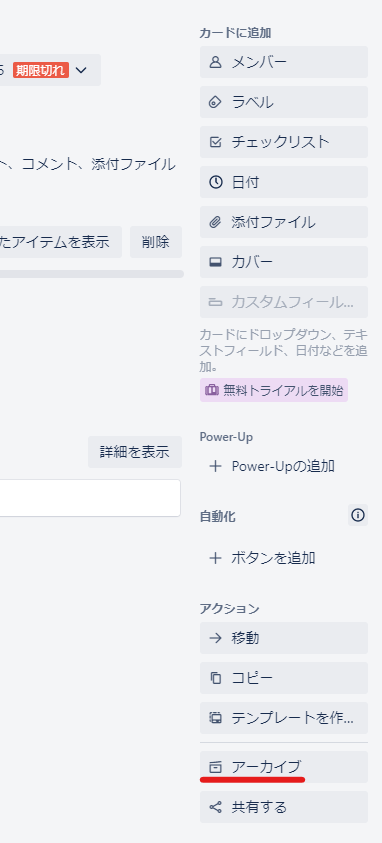Open the automation info icon
The height and width of the screenshot is (843, 382).
(x=358, y=516)
